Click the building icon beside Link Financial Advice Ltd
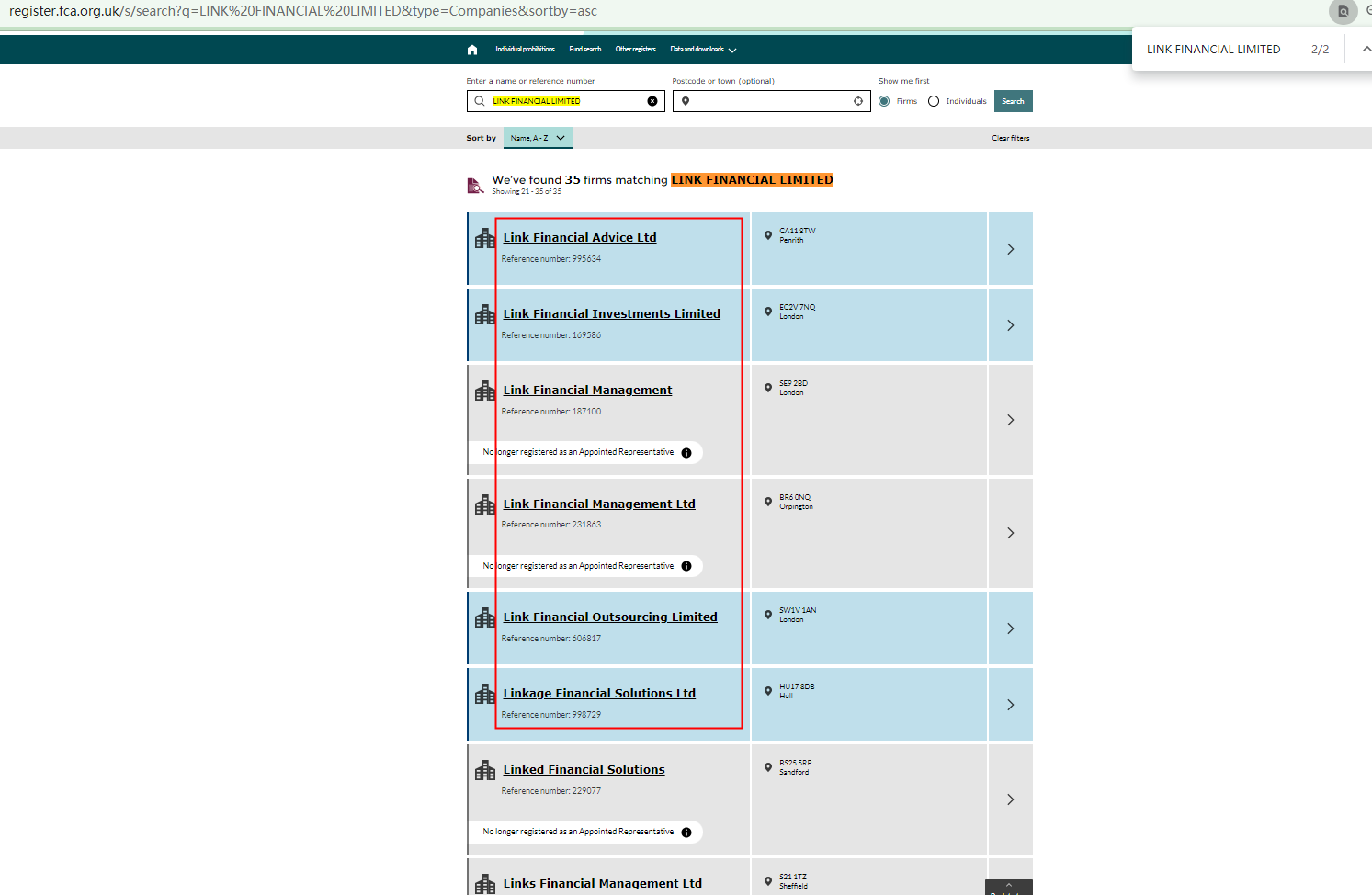Screen dimensions: 1372x895 click(485, 239)
